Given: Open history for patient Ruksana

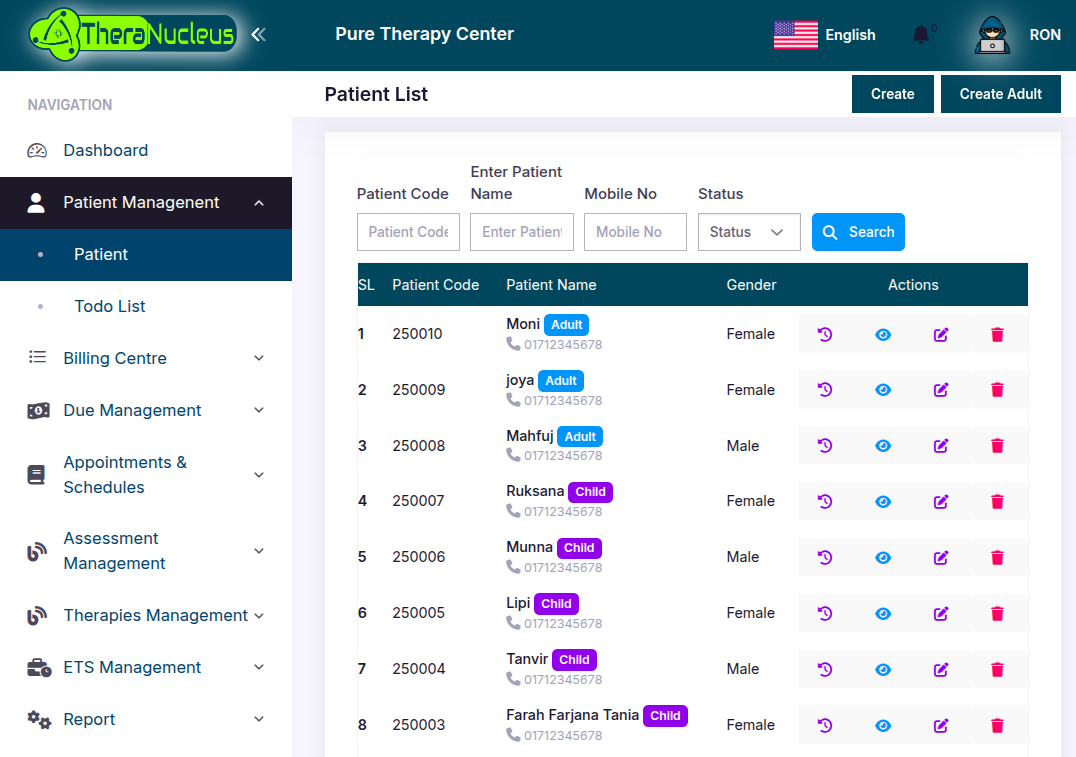Looking at the screenshot, I should click(825, 502).
